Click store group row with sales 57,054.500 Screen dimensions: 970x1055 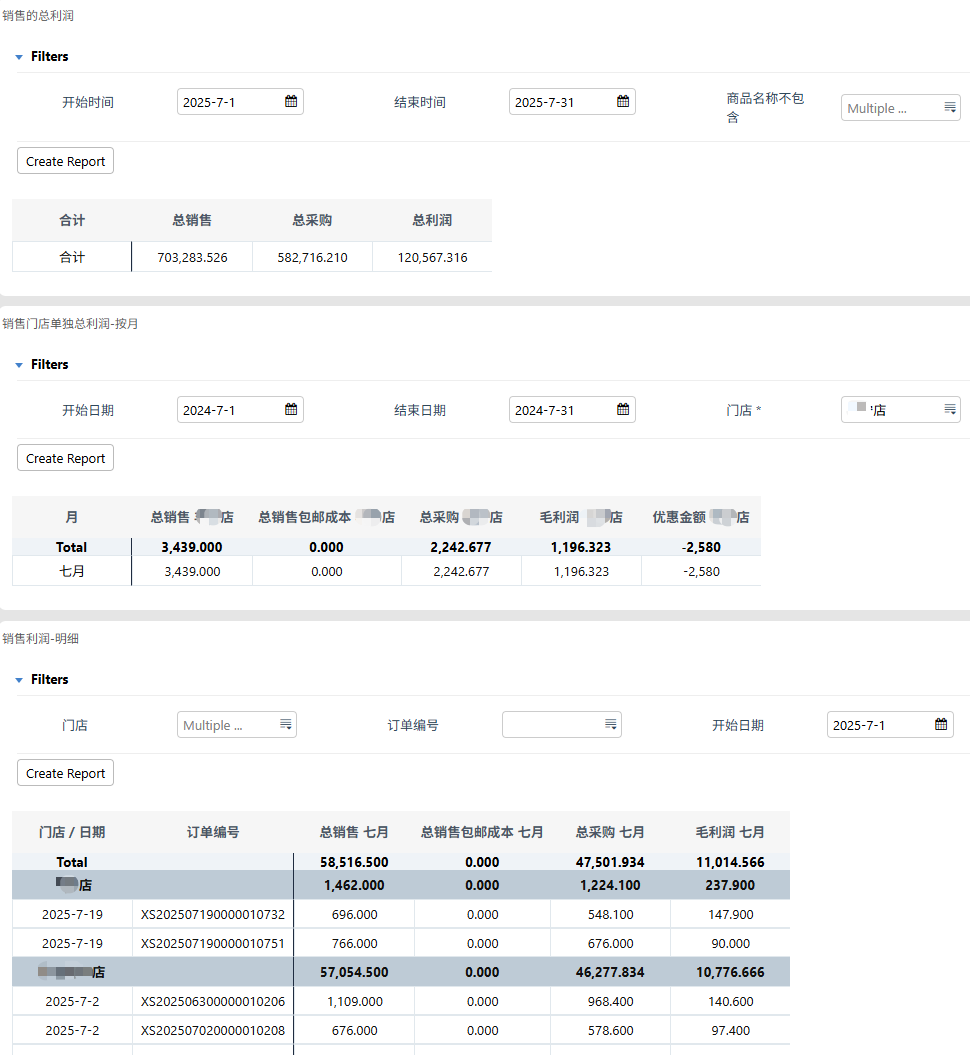pos(401,972)
